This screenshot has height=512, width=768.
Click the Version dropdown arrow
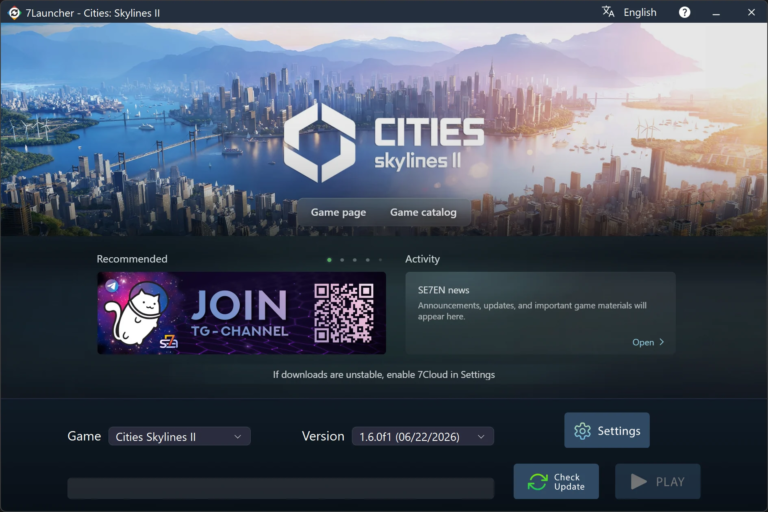click(481, 437)
